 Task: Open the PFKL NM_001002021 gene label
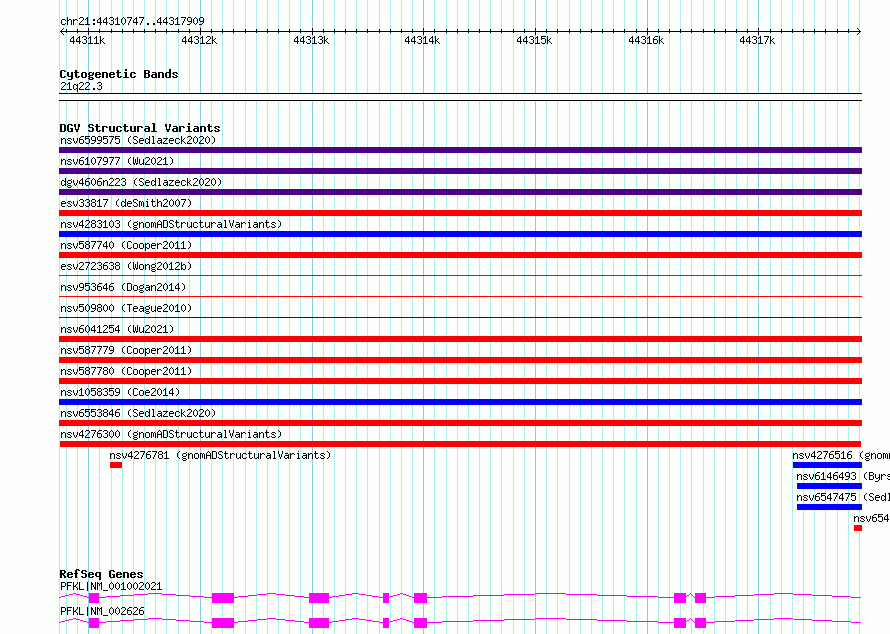tap(111, 586)
